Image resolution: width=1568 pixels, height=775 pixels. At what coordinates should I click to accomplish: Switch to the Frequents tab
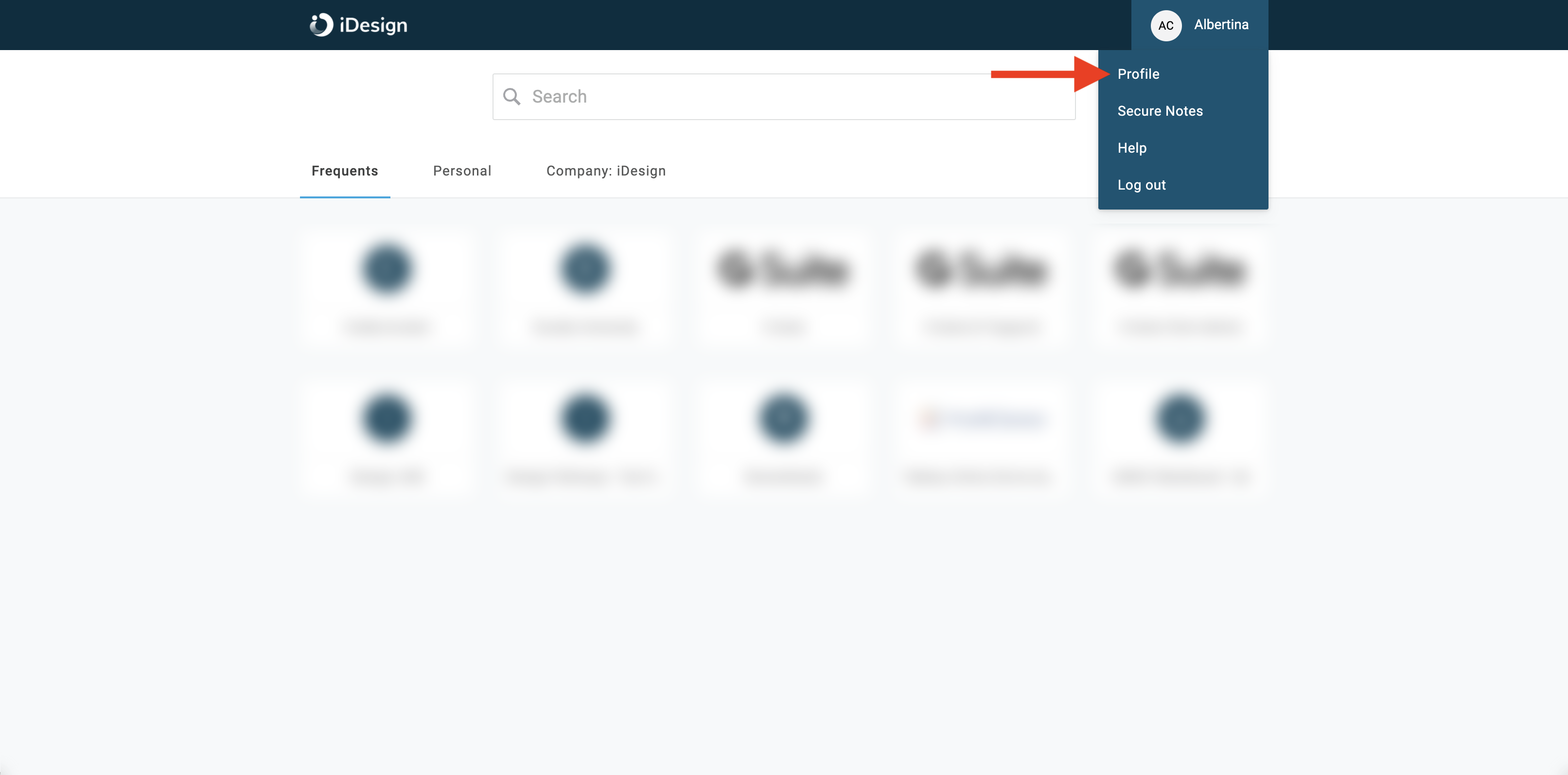pyautogui.click(x=345, y=171)
